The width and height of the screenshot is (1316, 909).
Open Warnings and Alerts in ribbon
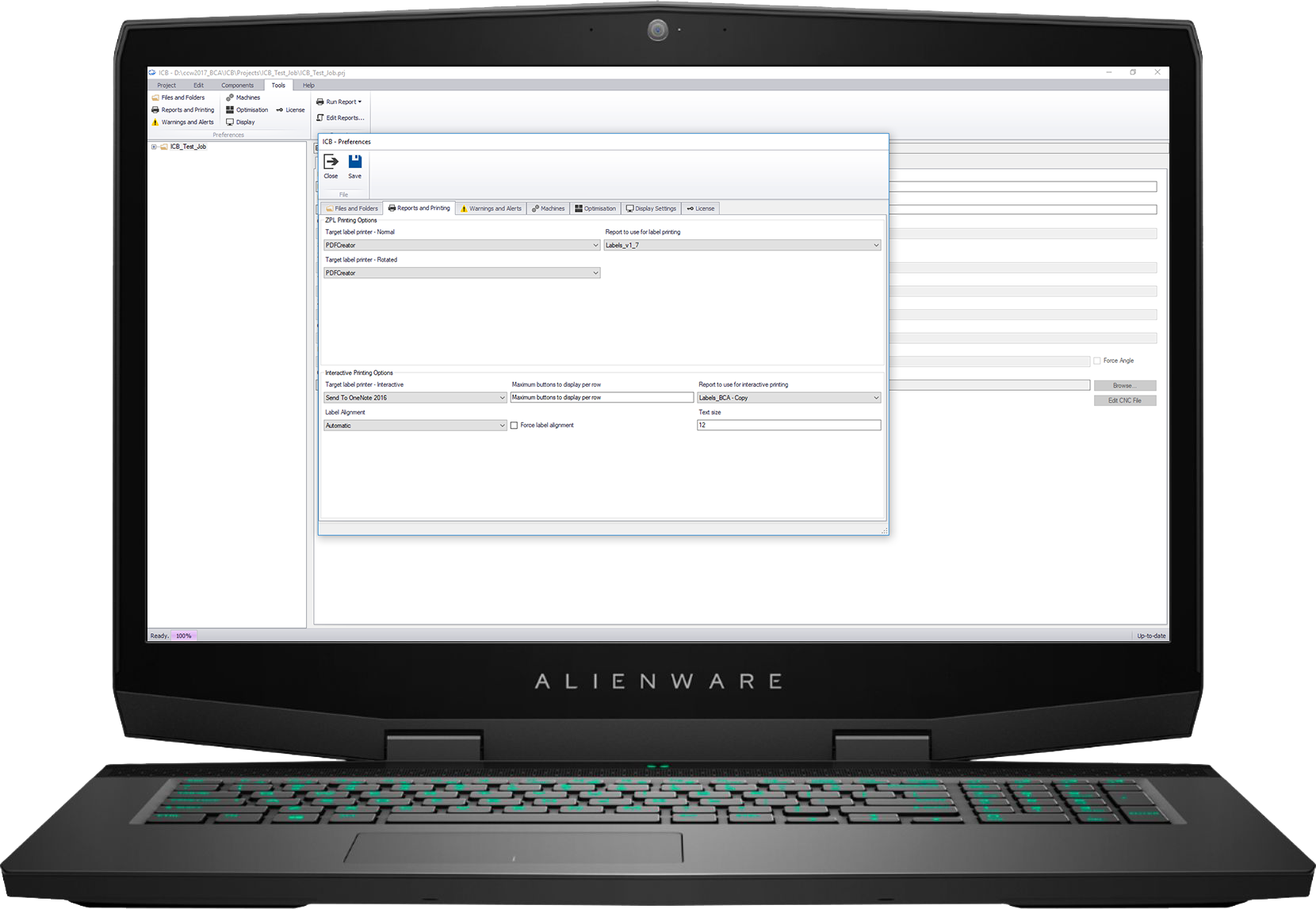[183, 122]
